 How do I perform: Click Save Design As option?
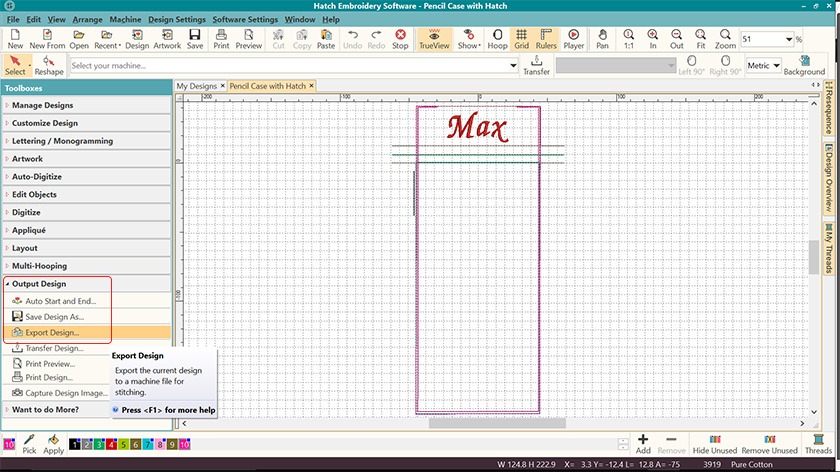(x=54, y=317)
